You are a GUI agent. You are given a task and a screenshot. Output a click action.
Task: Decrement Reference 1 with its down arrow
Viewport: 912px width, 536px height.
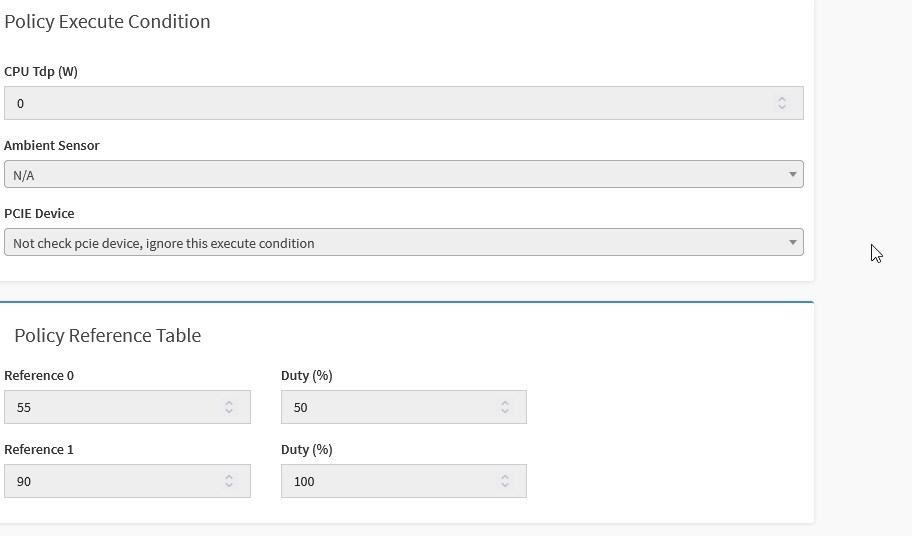229,485
